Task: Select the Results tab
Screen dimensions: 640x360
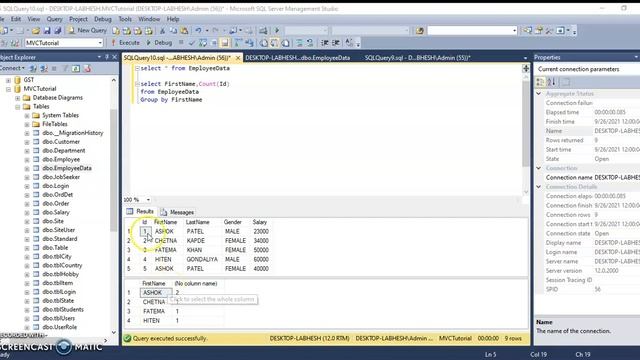Action: click(140, 211)
